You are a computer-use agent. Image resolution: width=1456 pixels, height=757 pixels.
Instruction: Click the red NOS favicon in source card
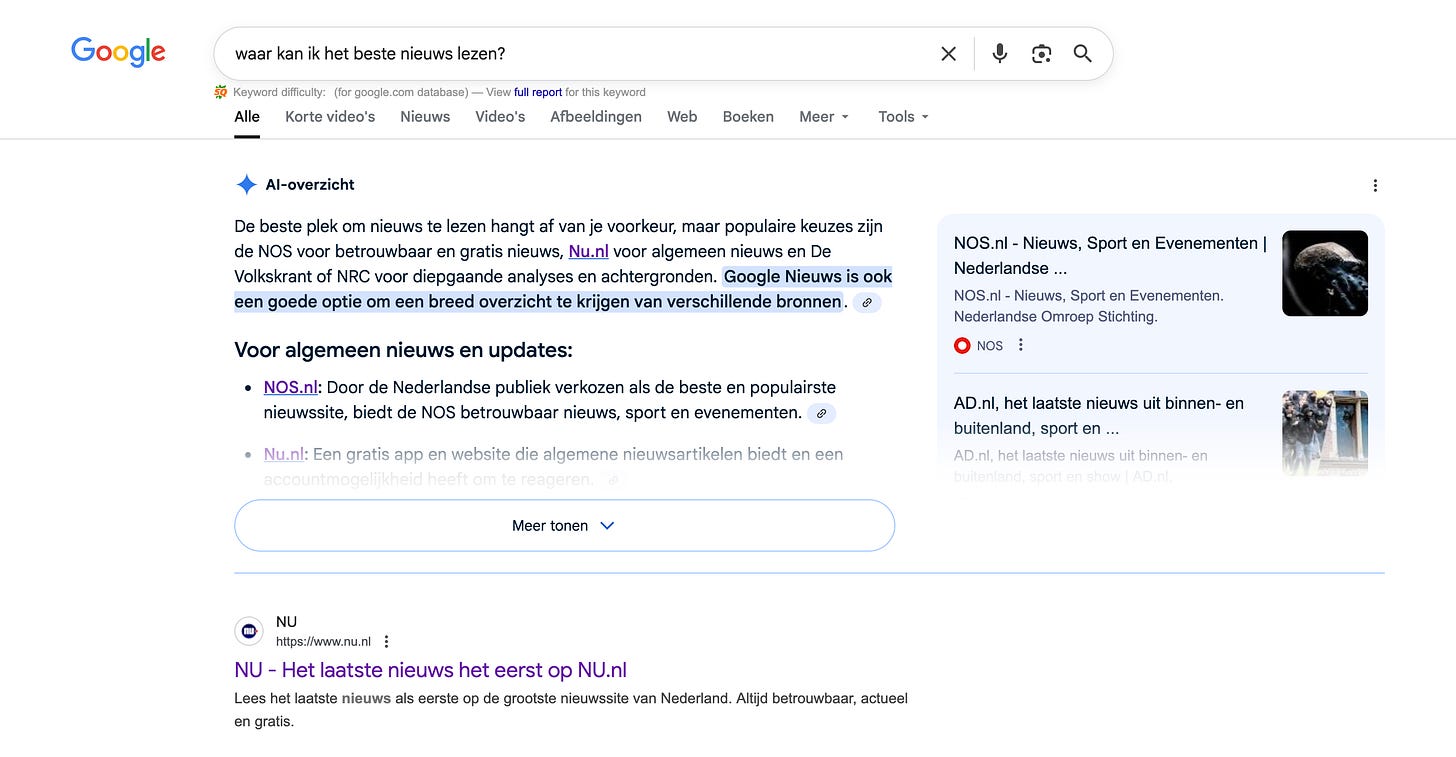pyautogui.click(x=962, y=345)
